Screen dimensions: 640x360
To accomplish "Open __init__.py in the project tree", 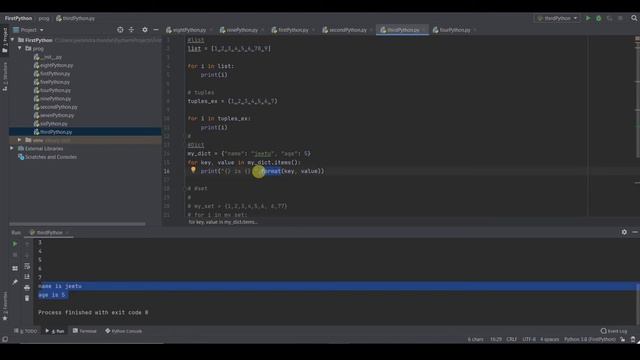I will click(48, 57).
